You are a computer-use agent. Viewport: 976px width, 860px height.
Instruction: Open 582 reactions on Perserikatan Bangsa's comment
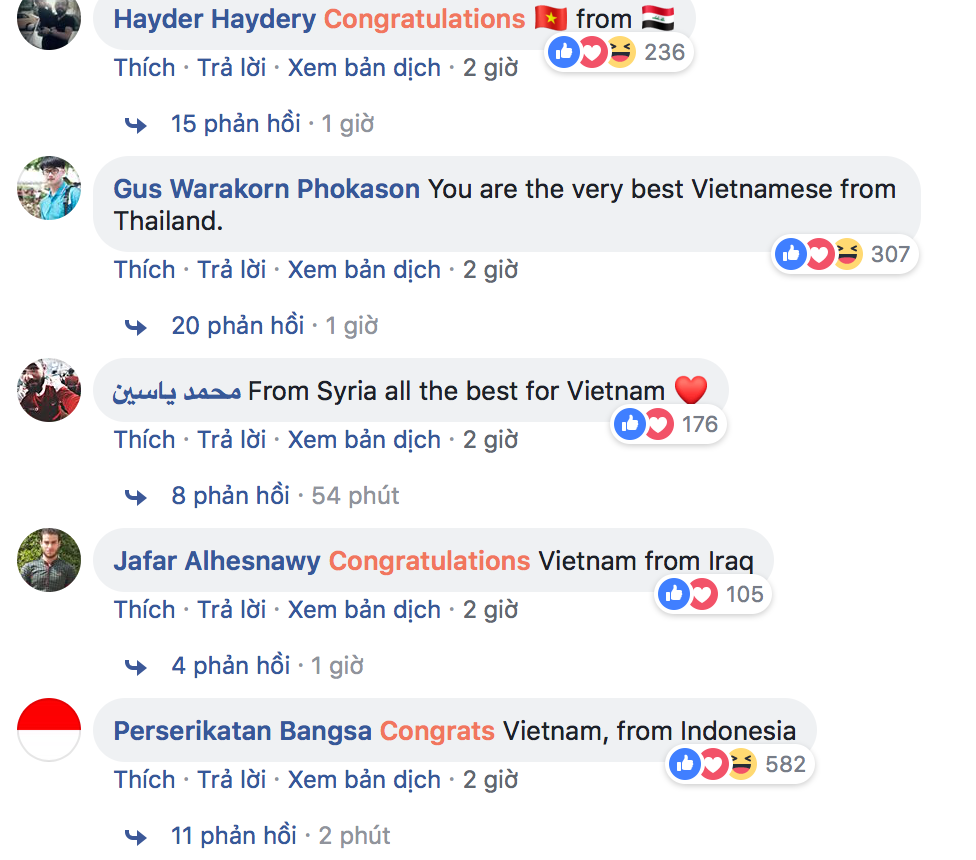click(x=740, y=764)
